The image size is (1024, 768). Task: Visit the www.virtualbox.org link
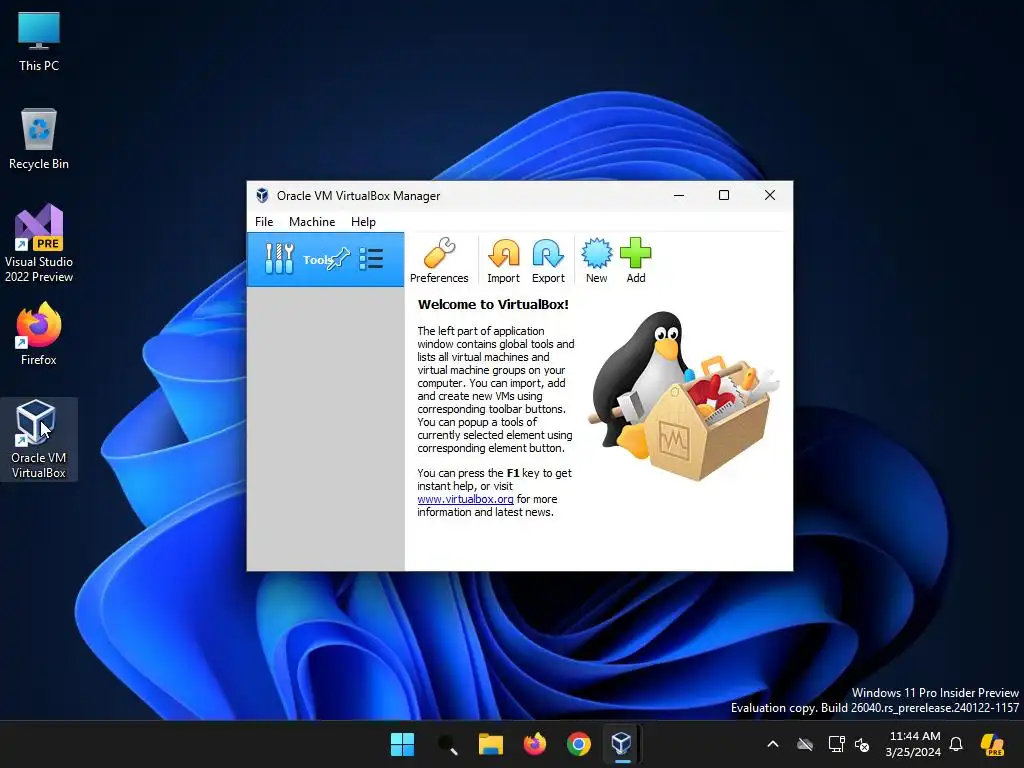point(466,499)
